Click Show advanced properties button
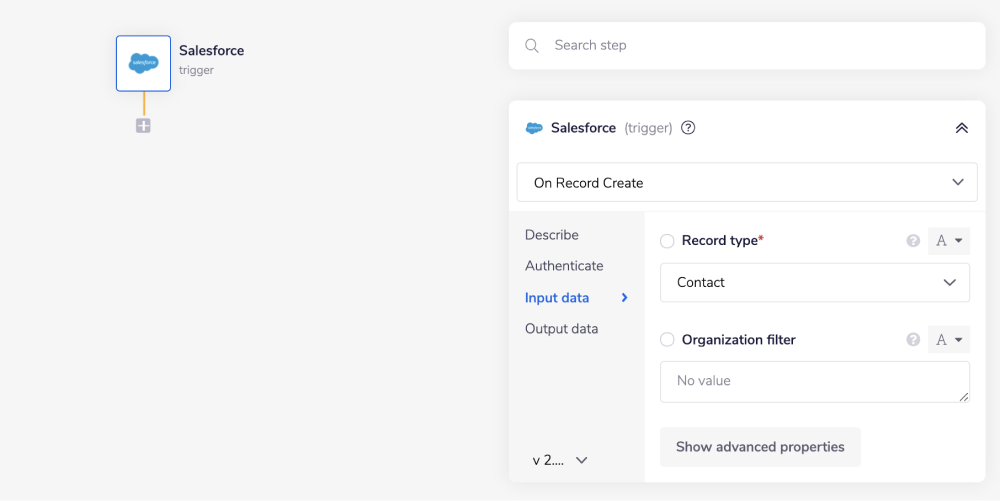The width and height of the screenshot is (1000, 501). coord(760,447)
